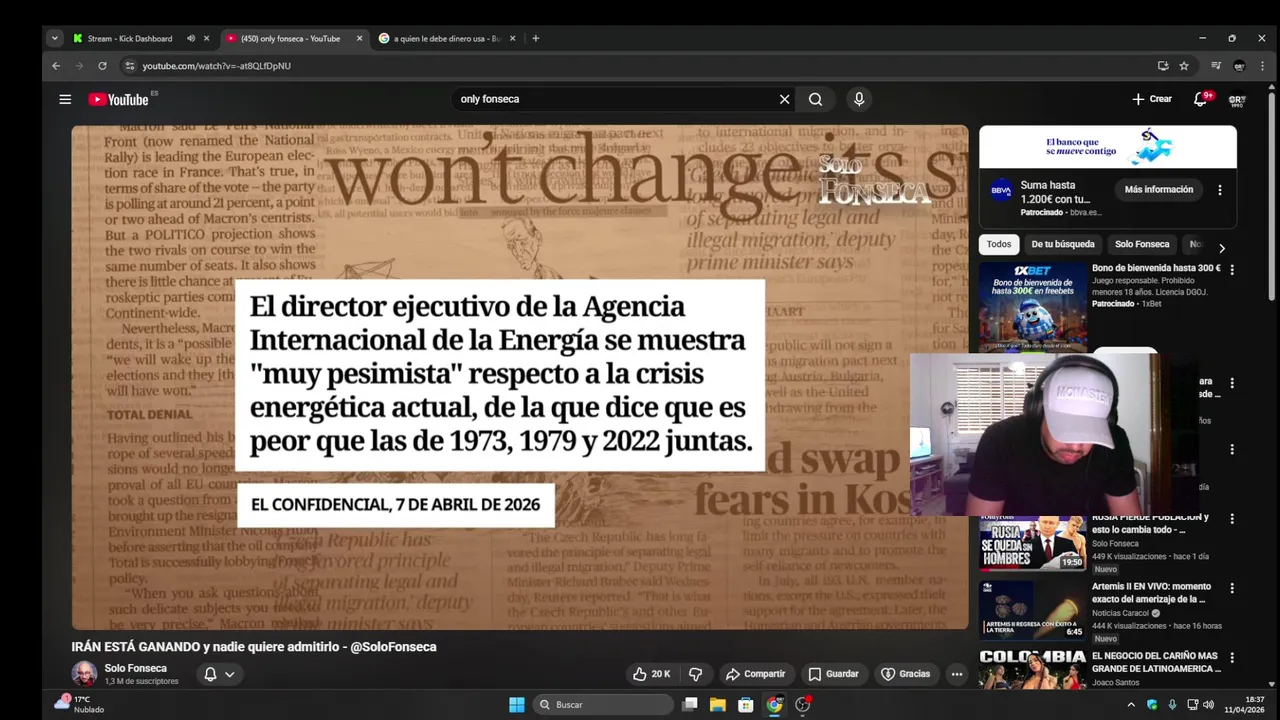Bookmark this page with the star
This screenshot has width=1280, height=720.
1184,66
